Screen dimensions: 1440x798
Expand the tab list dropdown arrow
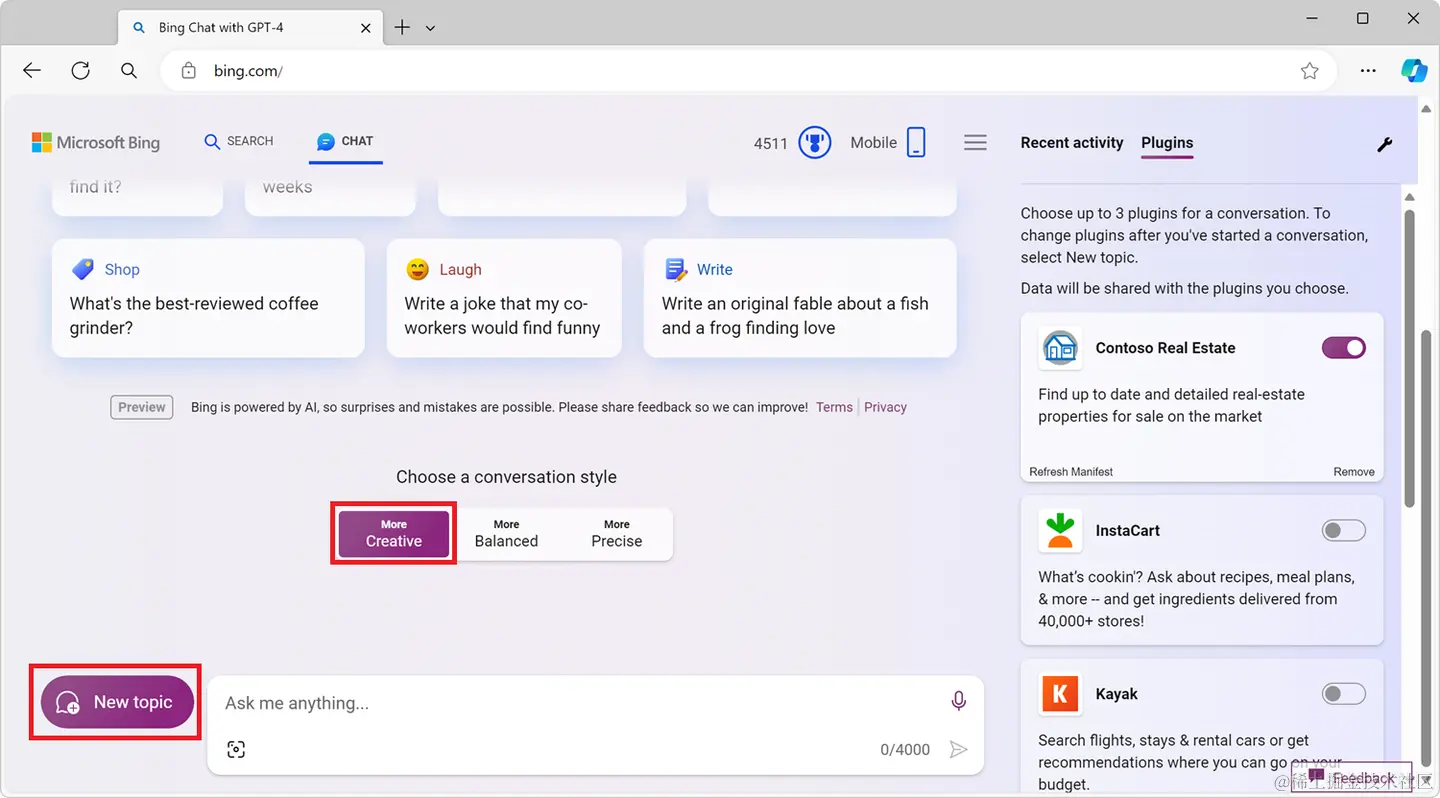[430, 28]
